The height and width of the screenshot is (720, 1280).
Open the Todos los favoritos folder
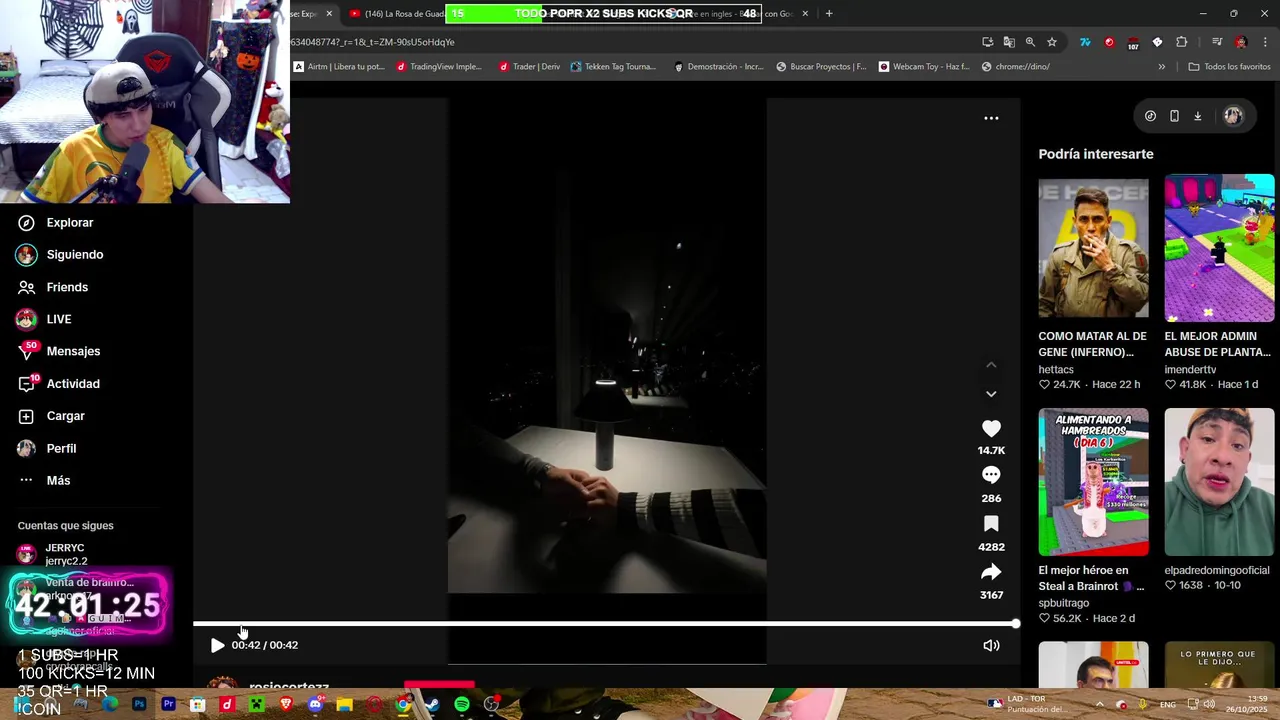(1229, 67)
